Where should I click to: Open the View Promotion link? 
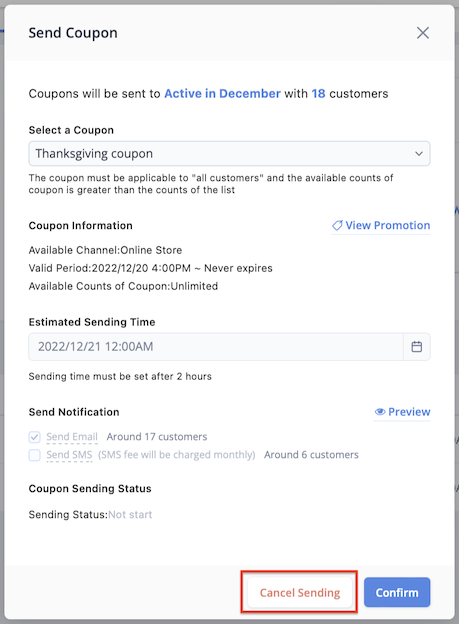click(381, 225)
